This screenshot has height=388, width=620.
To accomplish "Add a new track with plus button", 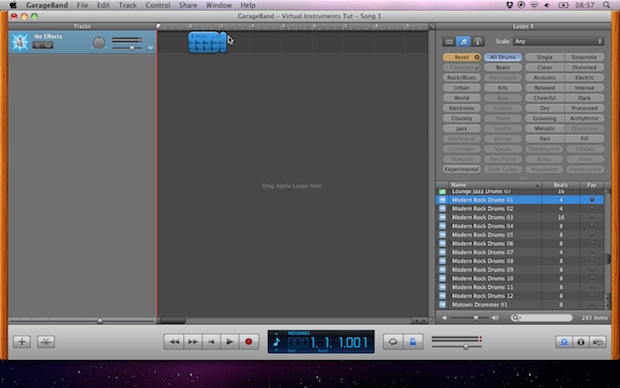I will point(22,342).
